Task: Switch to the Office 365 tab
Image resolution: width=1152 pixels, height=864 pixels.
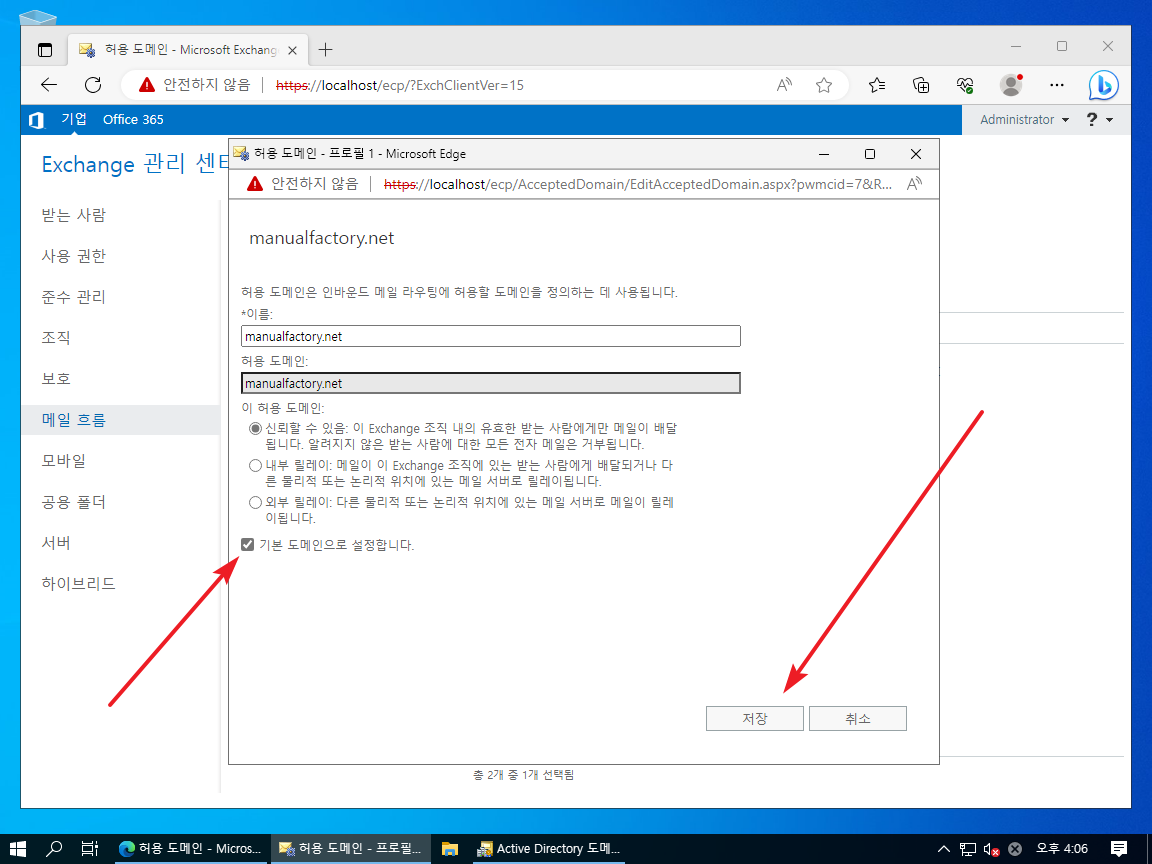Action: point(133,120)
